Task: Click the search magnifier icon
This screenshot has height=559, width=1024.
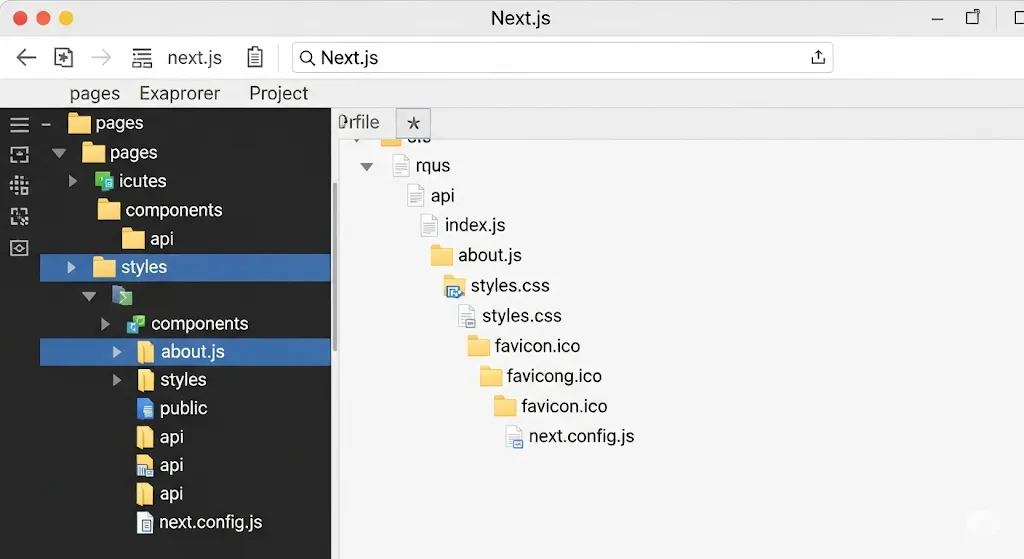Action: coord(307,58)
